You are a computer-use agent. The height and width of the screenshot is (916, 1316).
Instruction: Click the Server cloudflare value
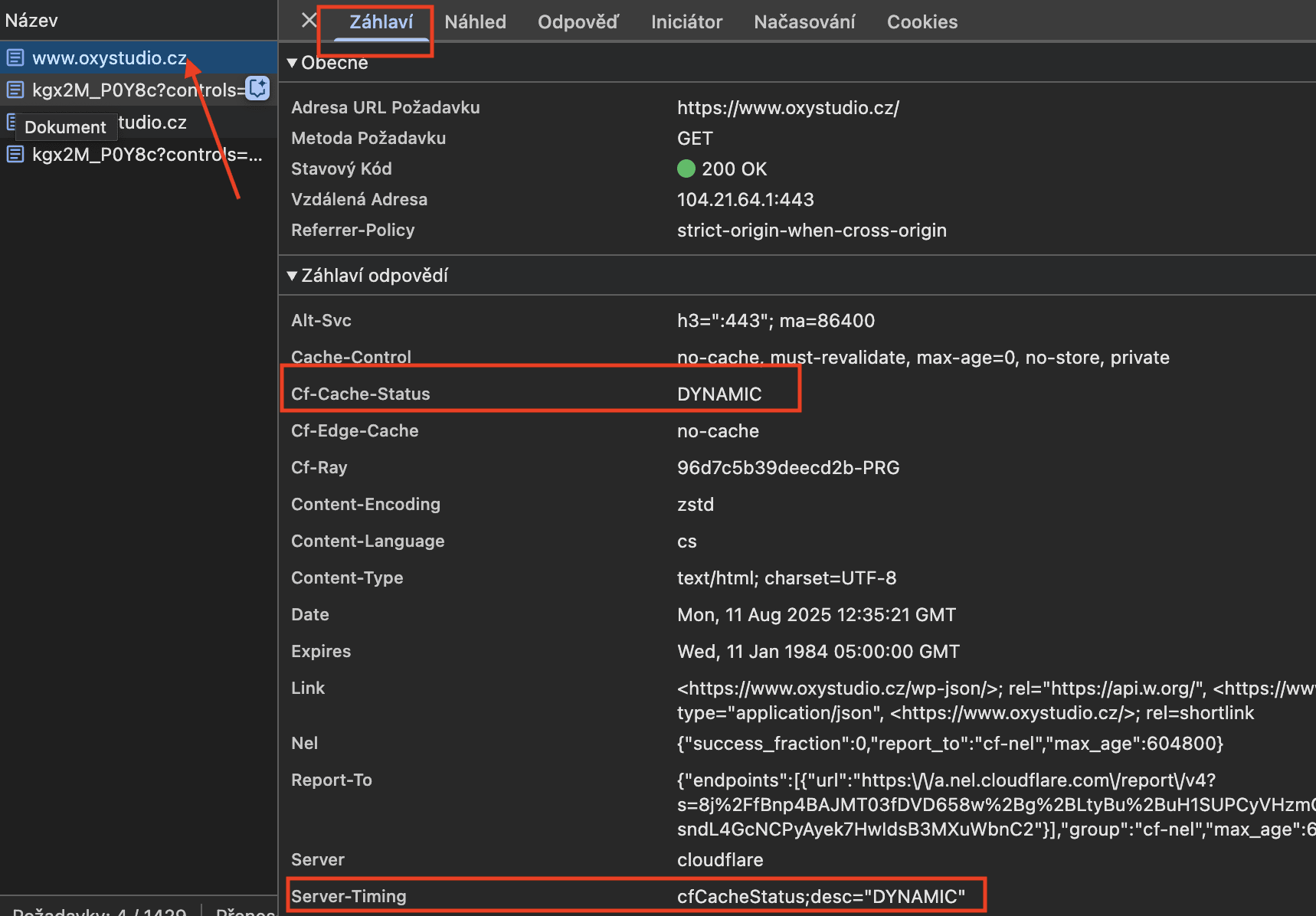pyautogui.click(x=720, y=860)
